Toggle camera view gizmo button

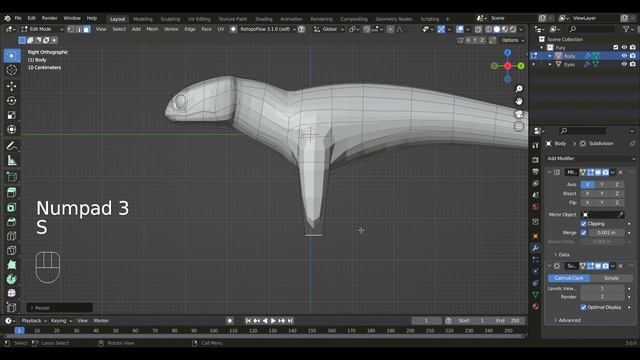click(x=519, y=114)
